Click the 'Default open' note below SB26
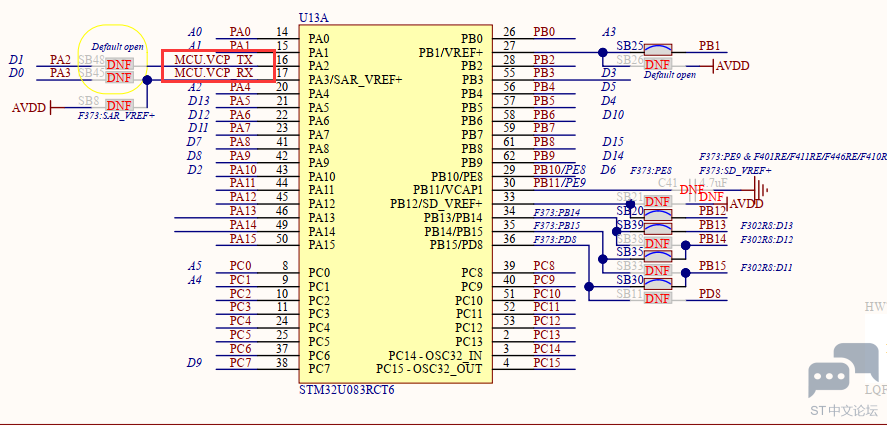This screenshot has height=426, width=887. click(670, 75)
